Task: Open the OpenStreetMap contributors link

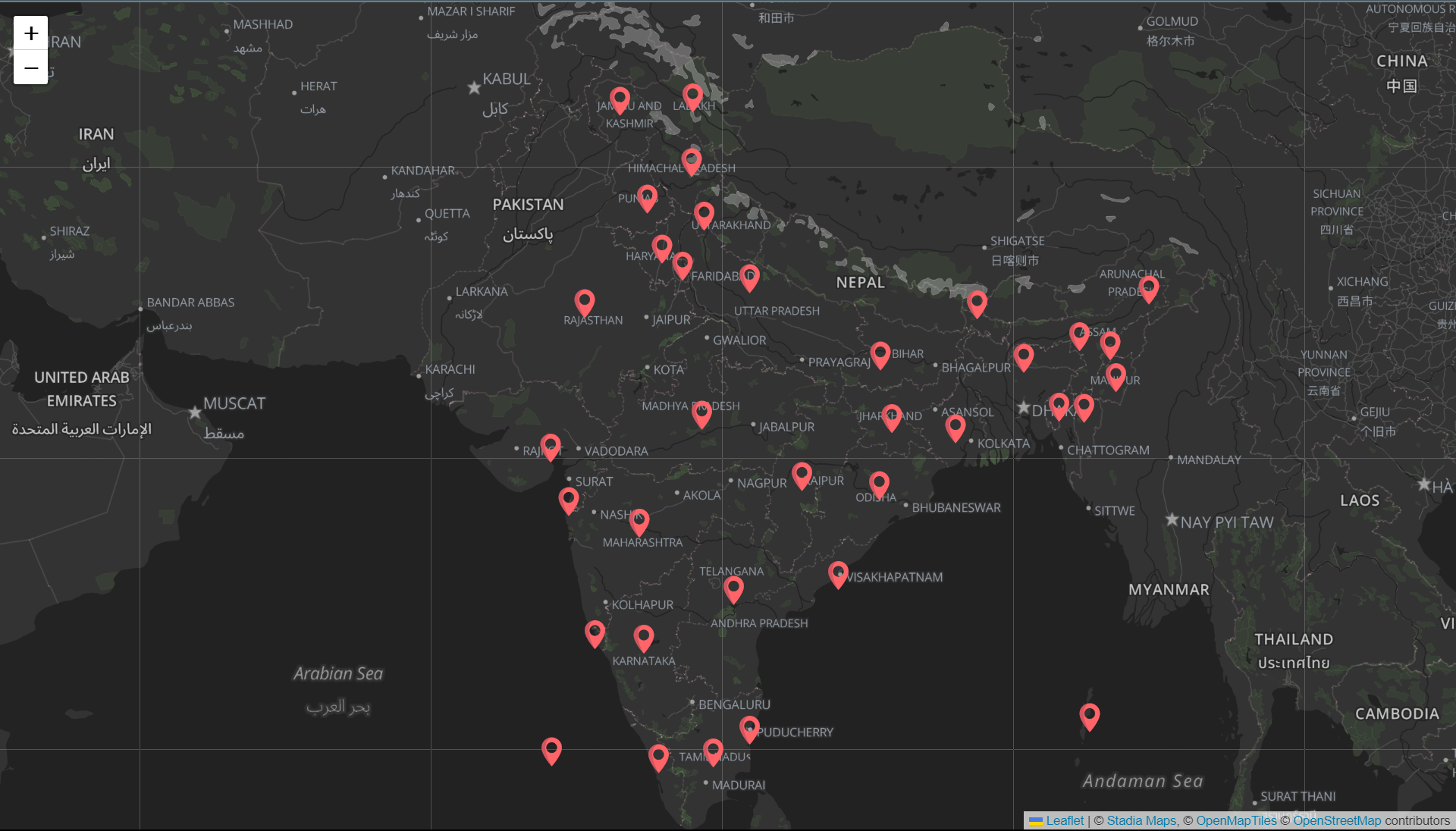Action: click(1337, 820)
